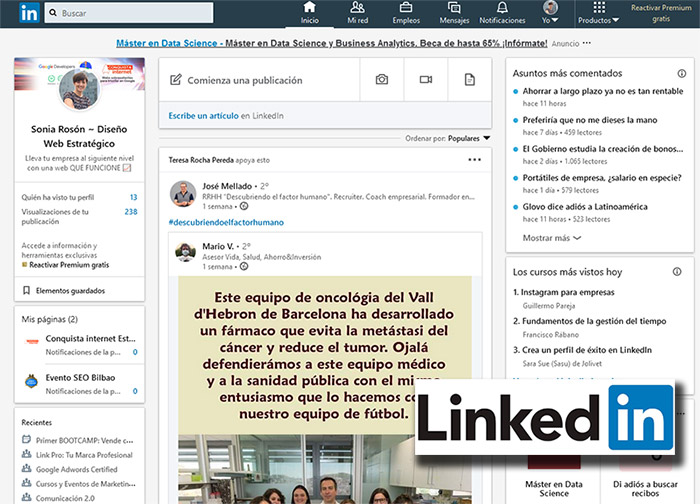Open the news item Glovo dice adiós a Latinoamérica
The image size is (700, 504).
585,207
